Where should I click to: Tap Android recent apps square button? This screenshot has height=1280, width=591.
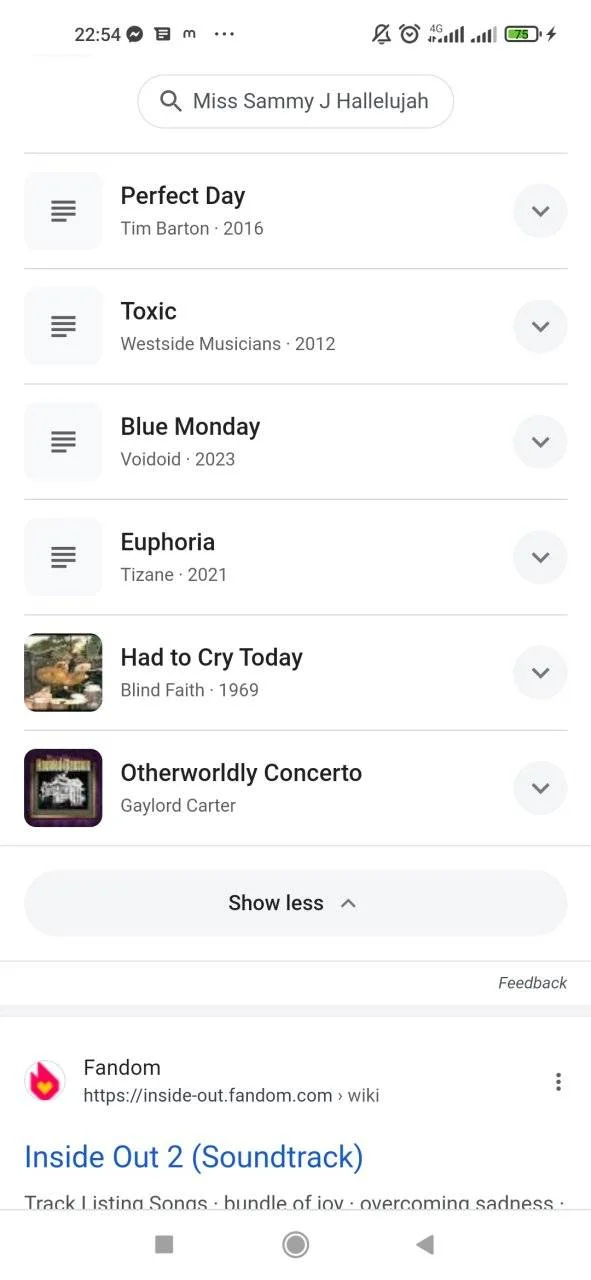[x=164, y=1244]
